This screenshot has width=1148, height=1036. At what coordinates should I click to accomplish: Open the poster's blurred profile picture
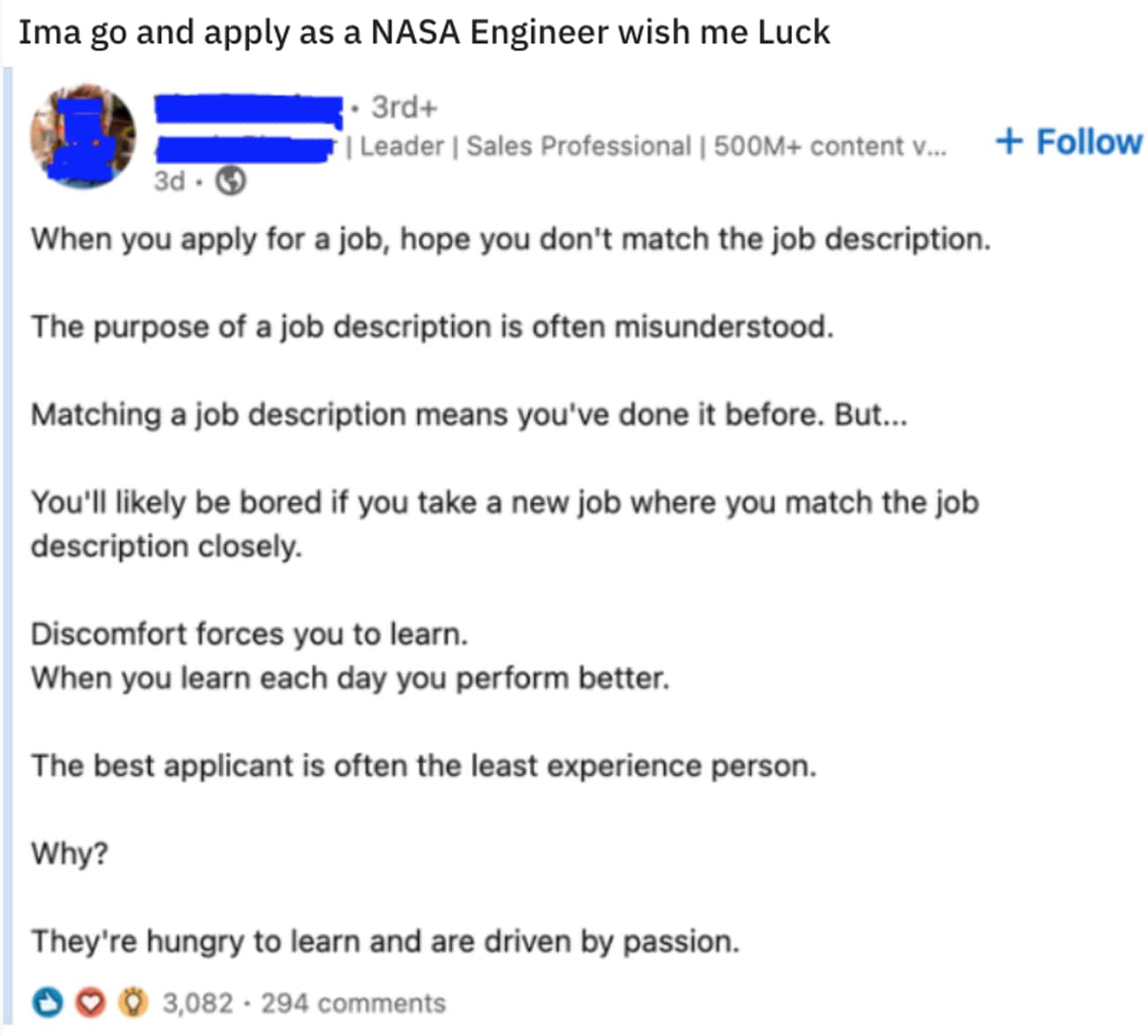[83, 137]
